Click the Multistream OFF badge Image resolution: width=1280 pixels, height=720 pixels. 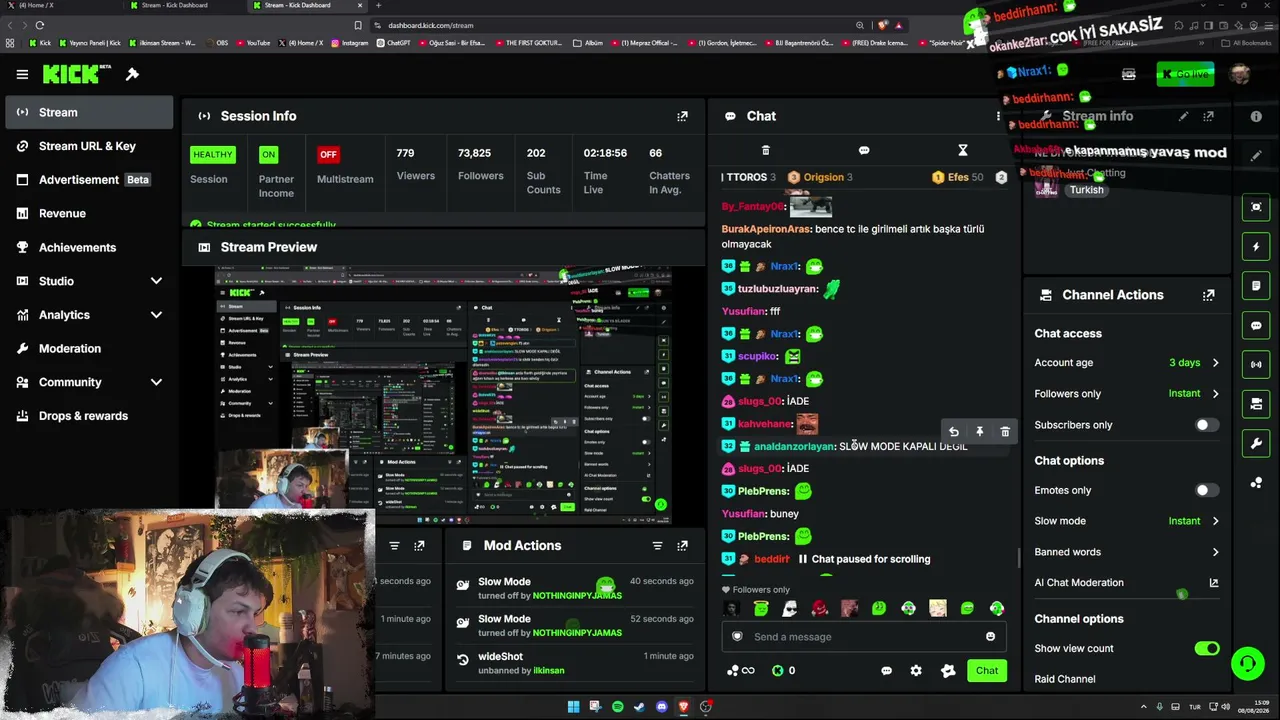click(x=328, y=154)
